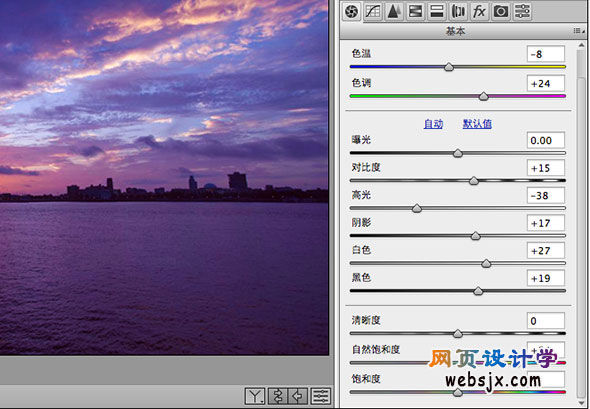Open the Effects fx panel icon
This screenshot has width=590, height=409.
click(479, 12)
